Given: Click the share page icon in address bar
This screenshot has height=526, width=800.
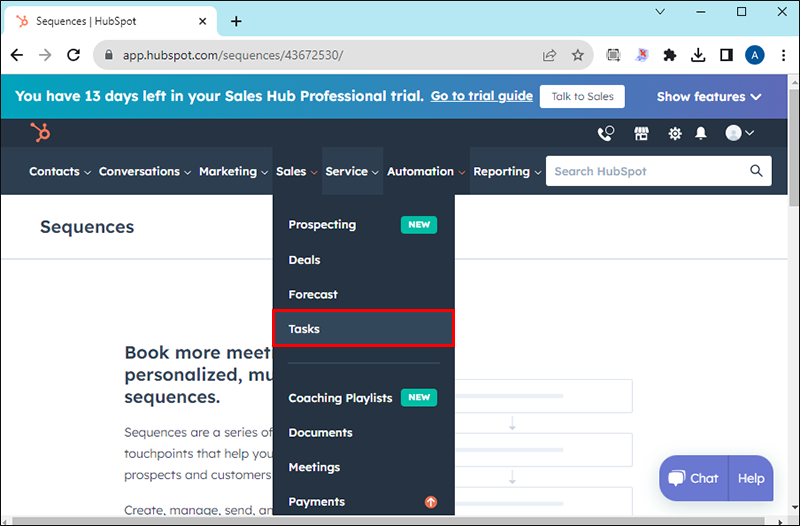Looking at the screenshot, I should pos(549,55).
